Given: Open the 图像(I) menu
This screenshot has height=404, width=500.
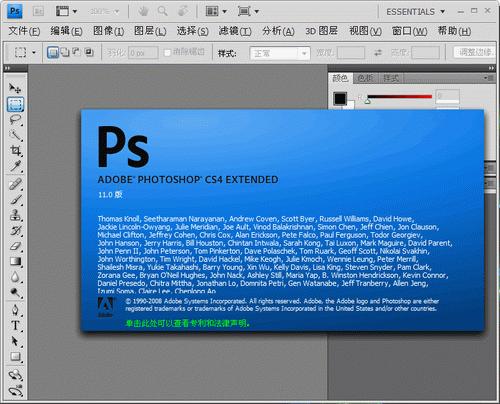Looking at the screenshot, I should [x=108, y=31].
